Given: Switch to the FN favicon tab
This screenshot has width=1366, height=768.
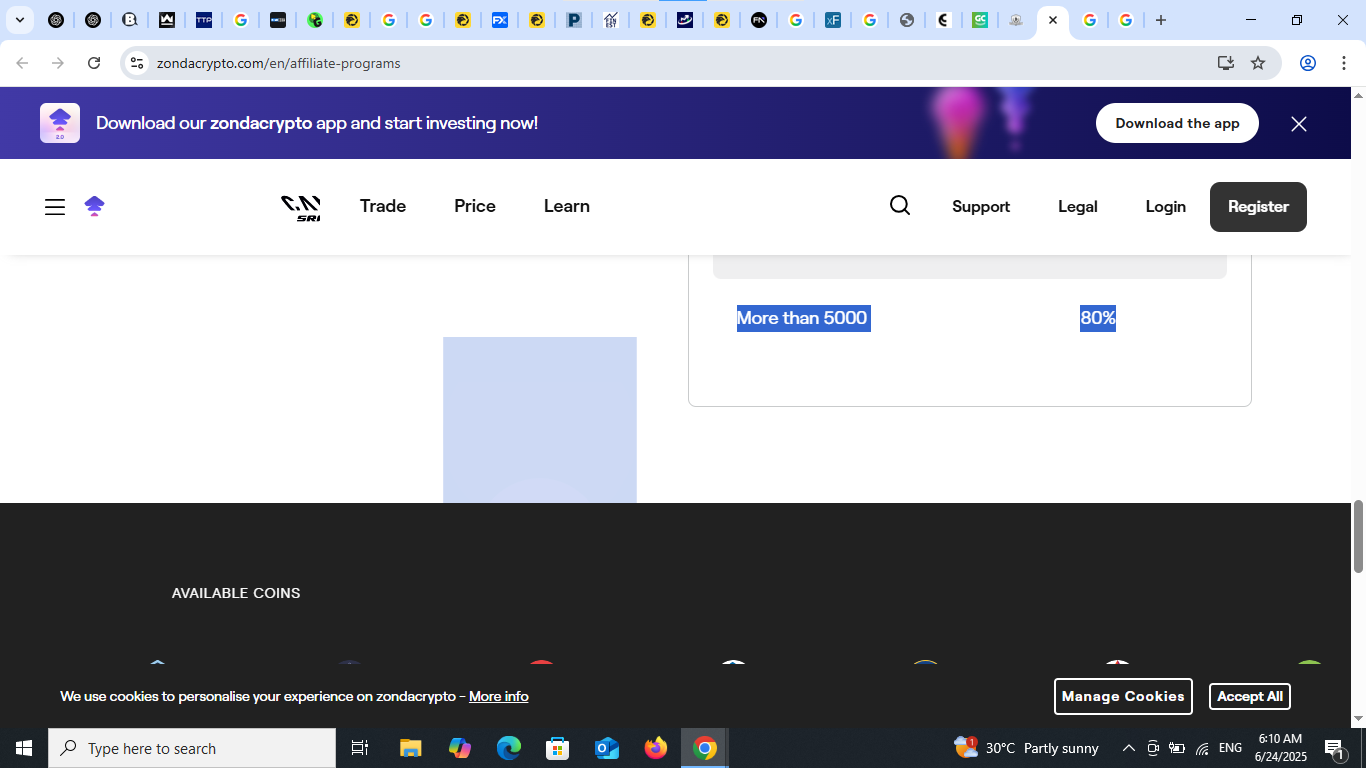Looking at the screenshot, I should click(759, 20).
